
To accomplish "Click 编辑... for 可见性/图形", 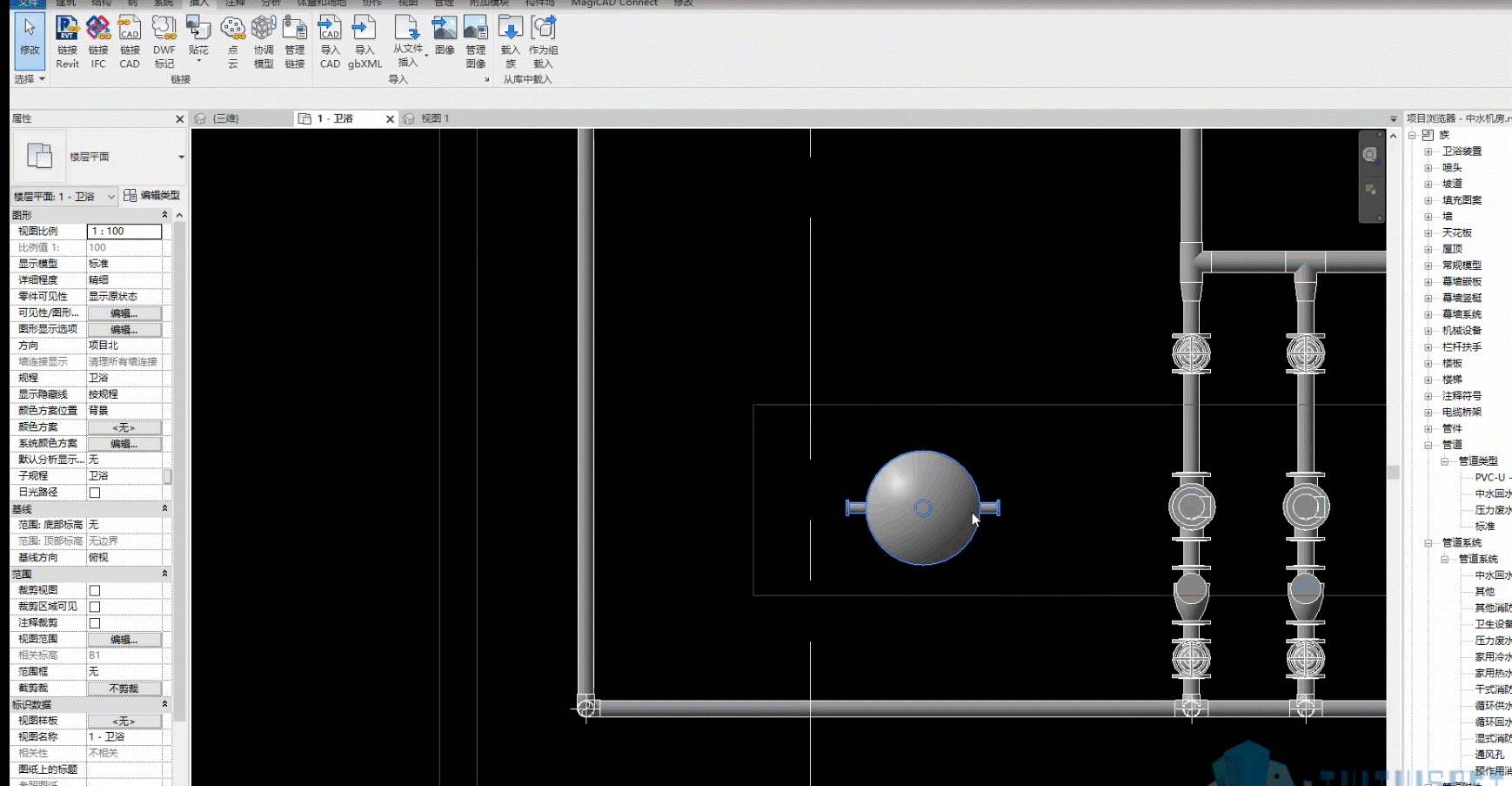I will (x=124, y=313).
